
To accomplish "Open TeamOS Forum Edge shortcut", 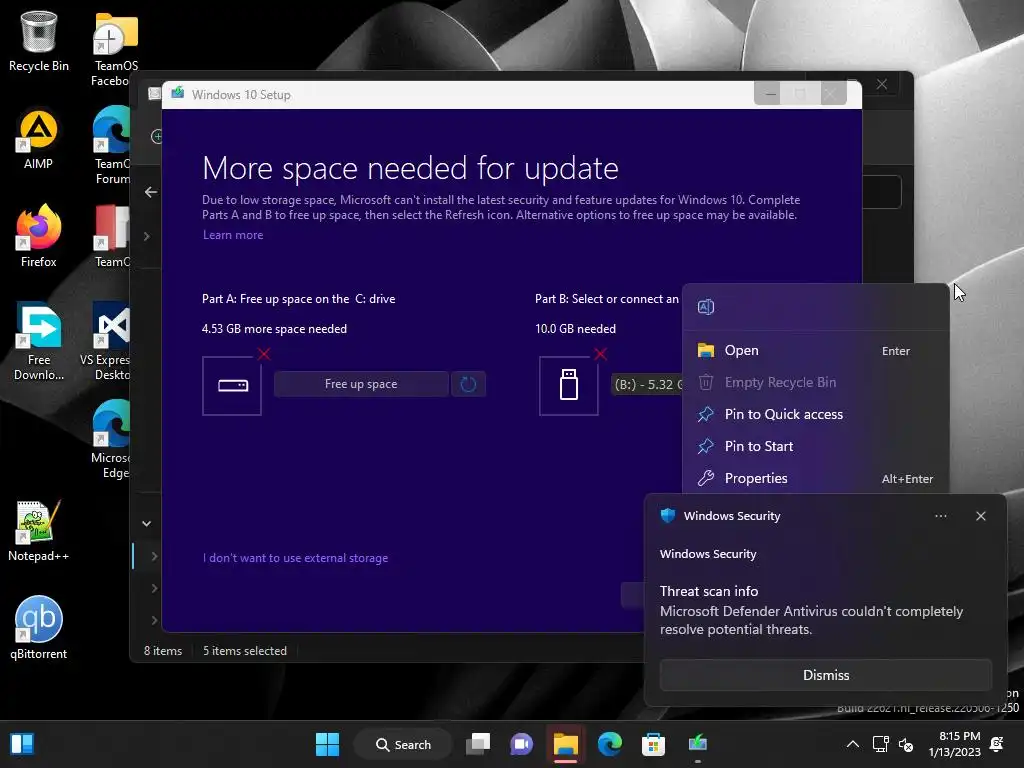I will [x=112, y=145].
